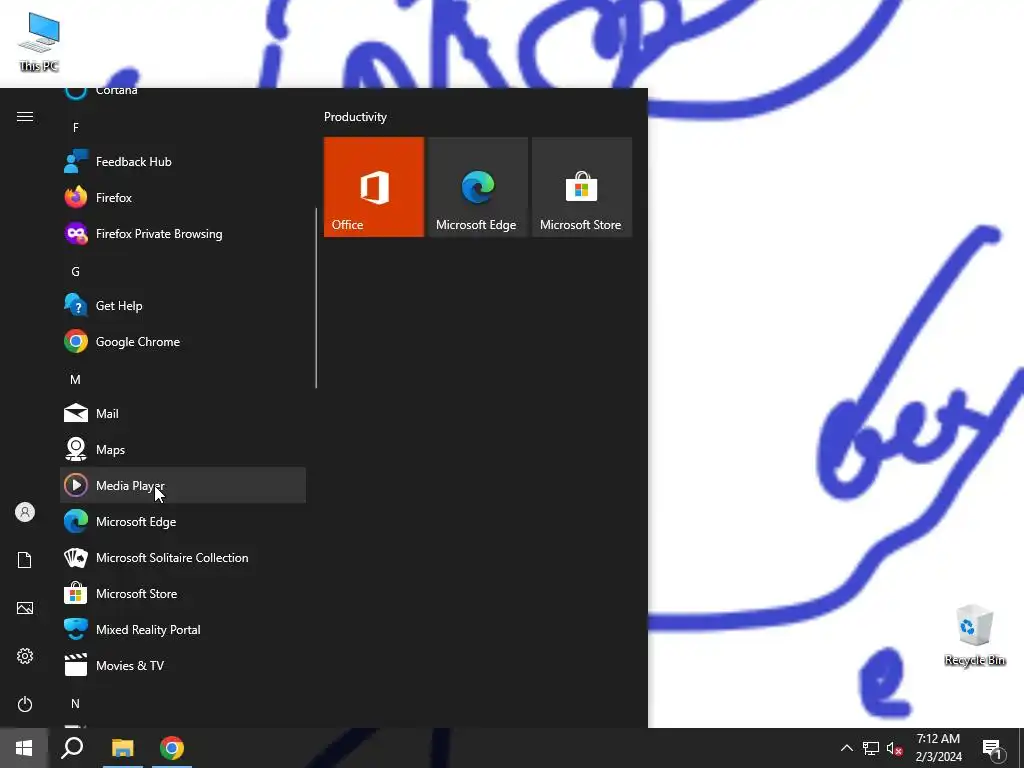Screen dimensions: 1024x768
Task: Open Documents from Start sidebar
Action: (25, 560)
